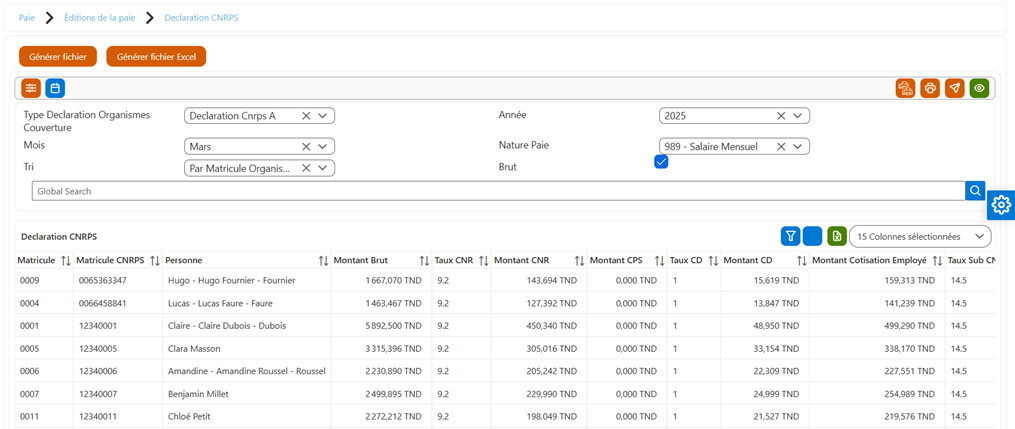
Task: Clear the Par Matricule Organis... selection
Action: click(x=306, y=168)
